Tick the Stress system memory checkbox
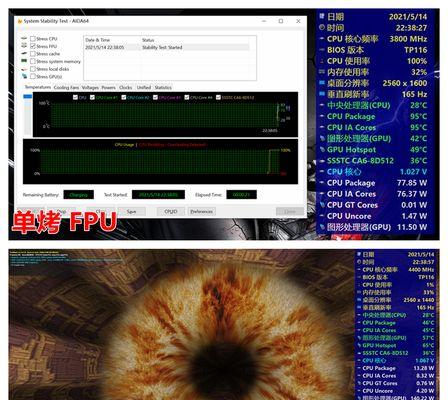The image size is (448, 400). (33, 61)
